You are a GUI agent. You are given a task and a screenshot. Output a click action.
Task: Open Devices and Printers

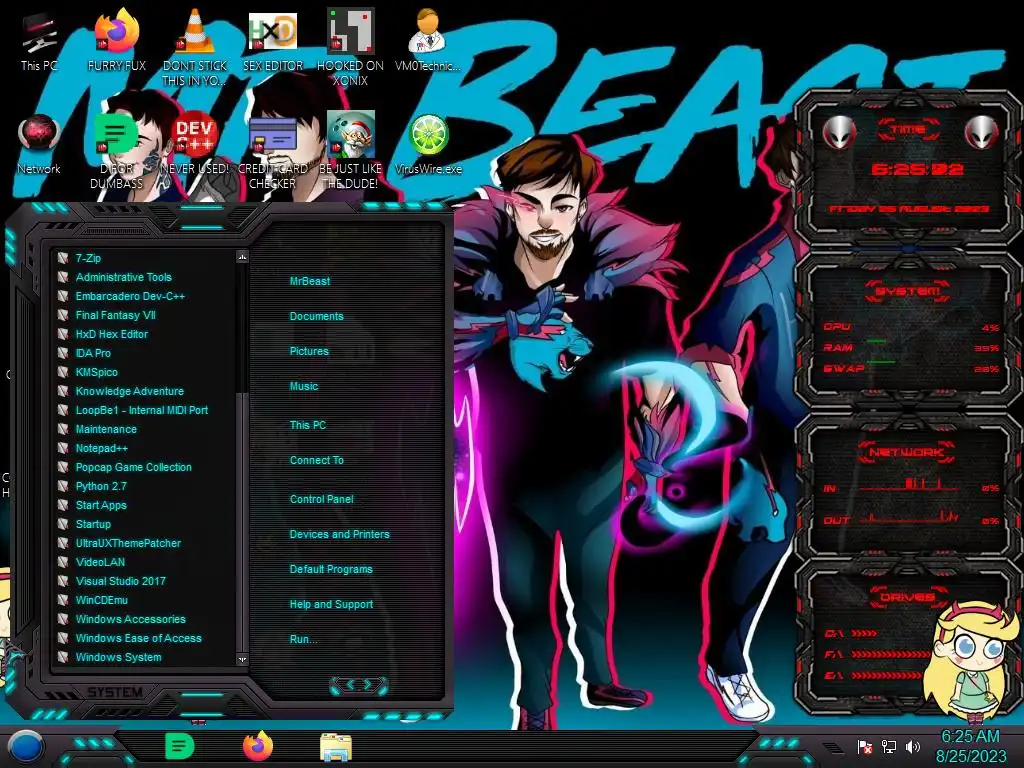point(340,534)
